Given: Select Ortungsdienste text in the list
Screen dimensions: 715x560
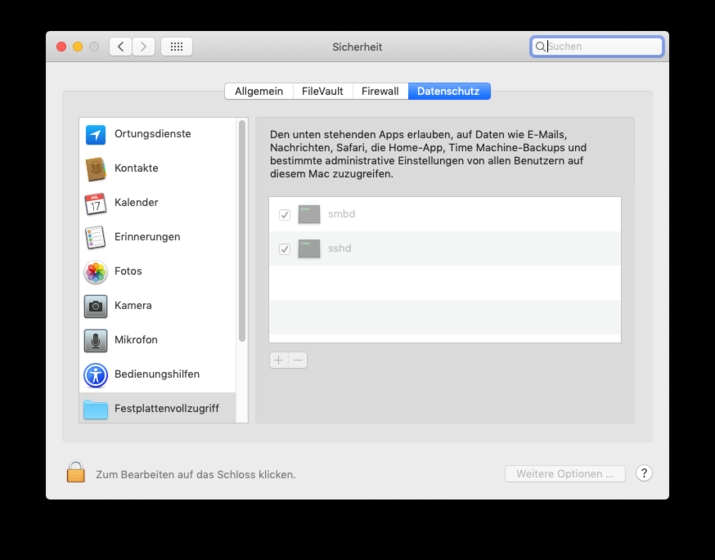Looking at the screenshot, I should point(153,134).
